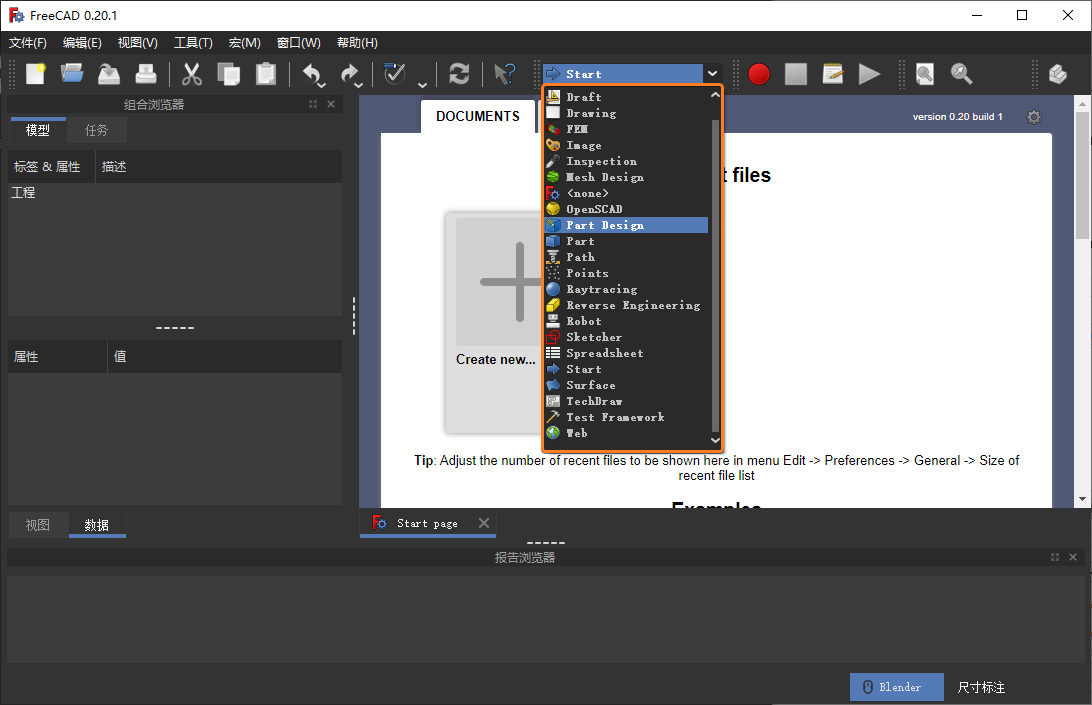Click the Fit selection magnifier icon

962,73
